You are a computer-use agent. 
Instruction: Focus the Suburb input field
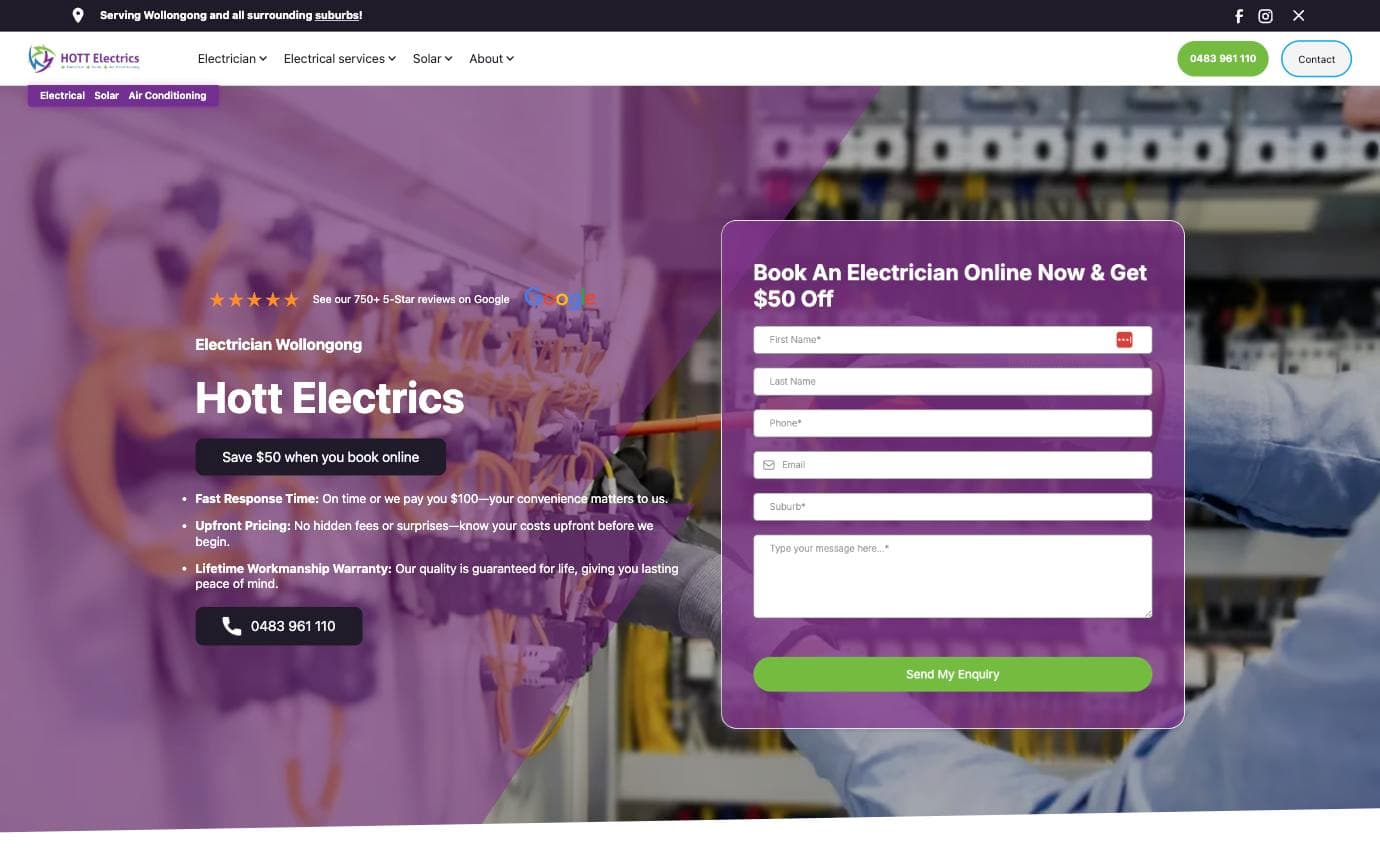(952, 507)
